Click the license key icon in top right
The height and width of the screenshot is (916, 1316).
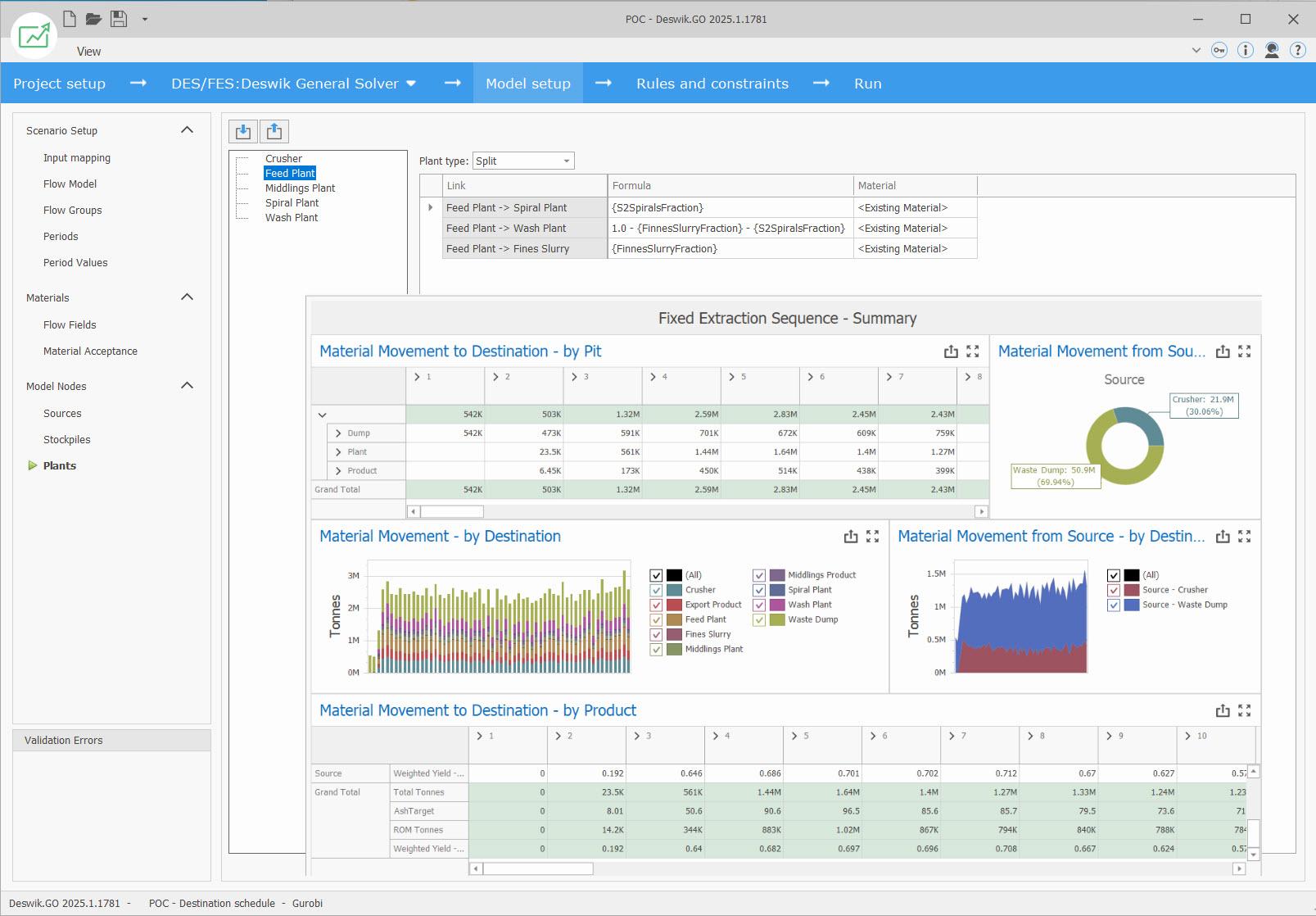1219,51
